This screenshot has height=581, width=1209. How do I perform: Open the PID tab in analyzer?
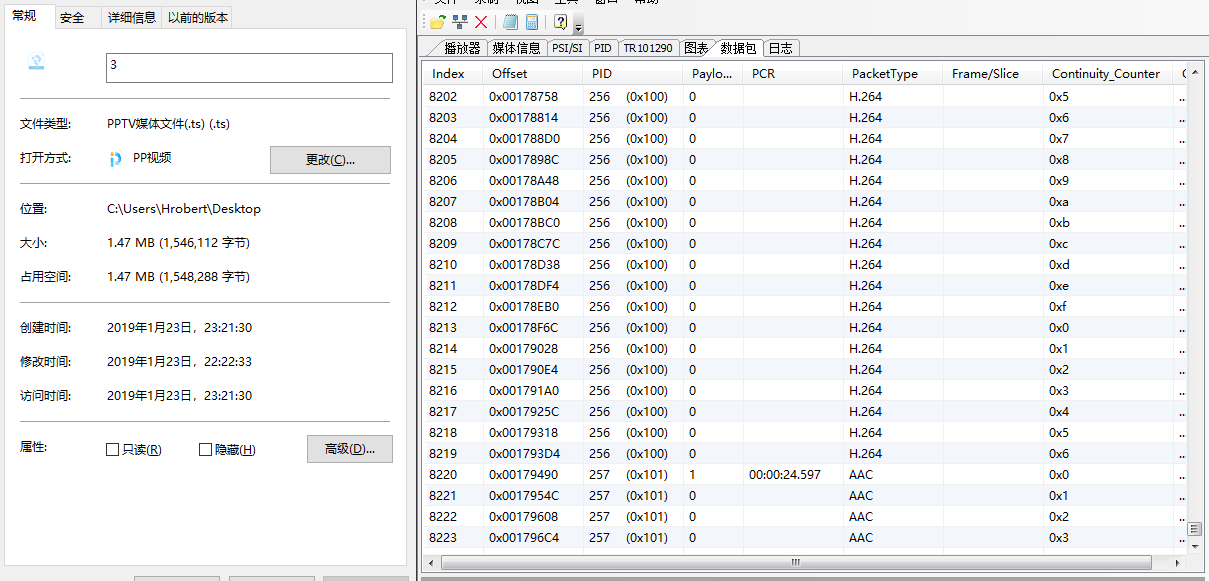coord(602,48)
